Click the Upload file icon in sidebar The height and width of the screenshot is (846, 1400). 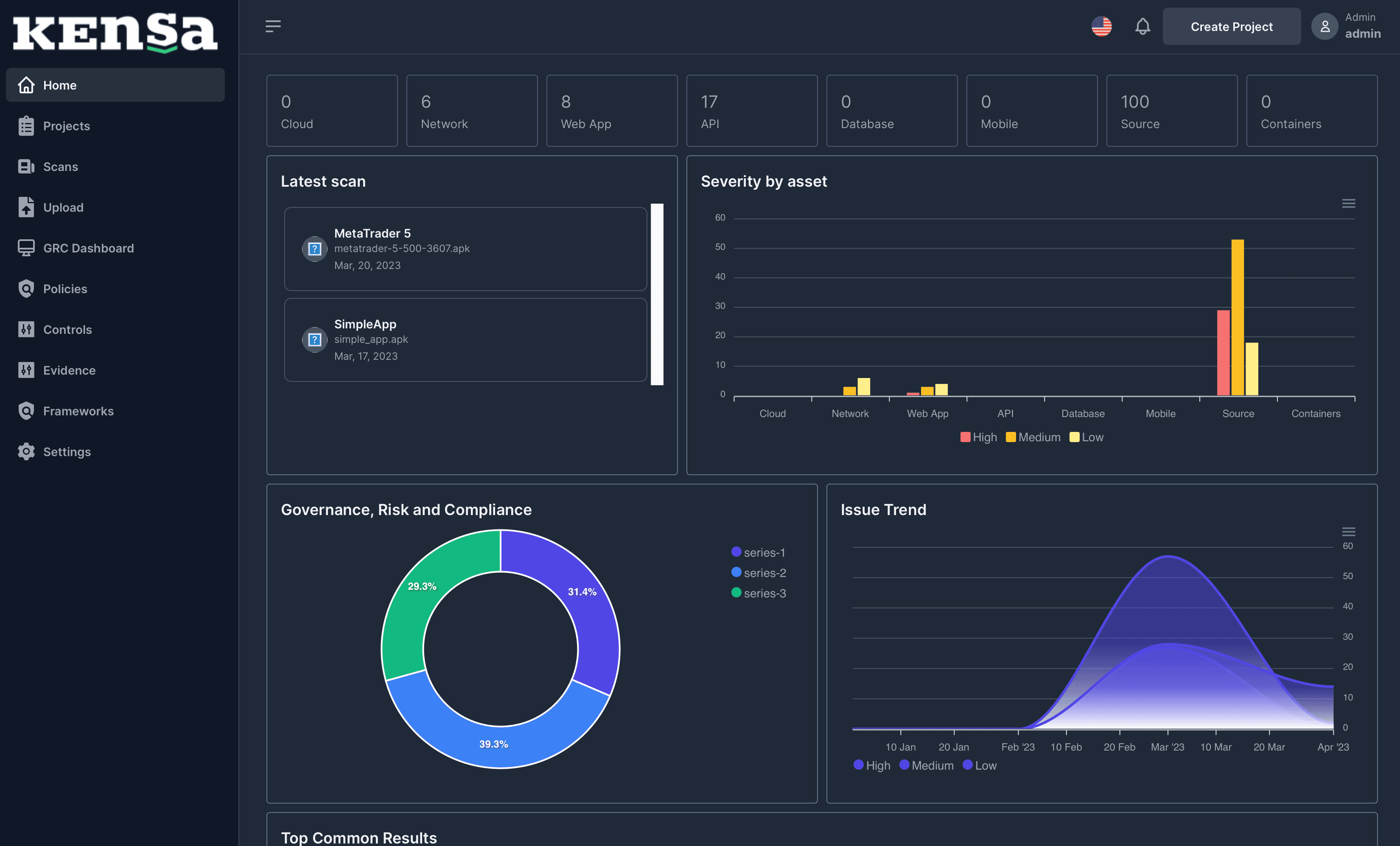[x=26, y=207]
